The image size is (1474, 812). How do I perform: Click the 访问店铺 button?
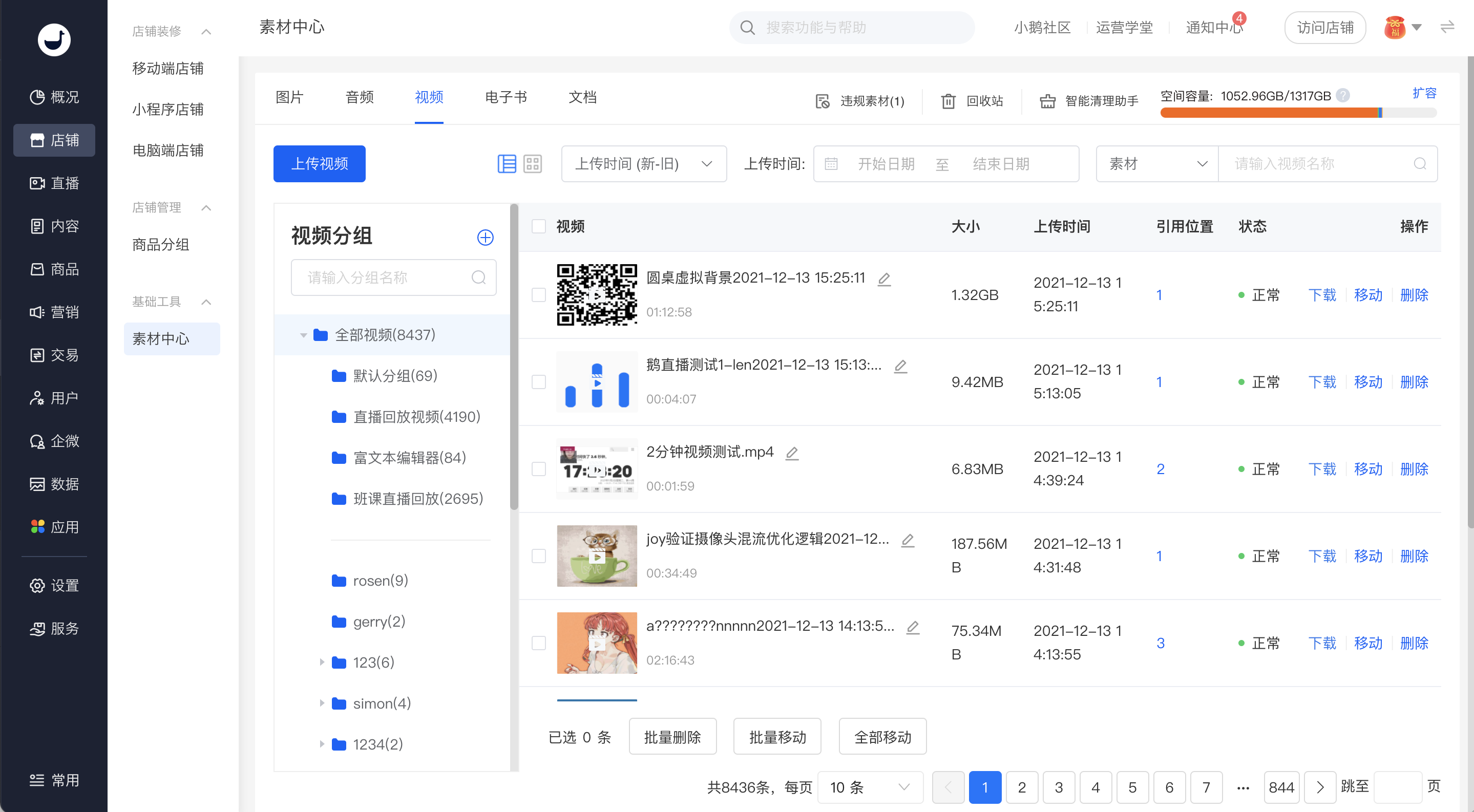click(1325, 28)
